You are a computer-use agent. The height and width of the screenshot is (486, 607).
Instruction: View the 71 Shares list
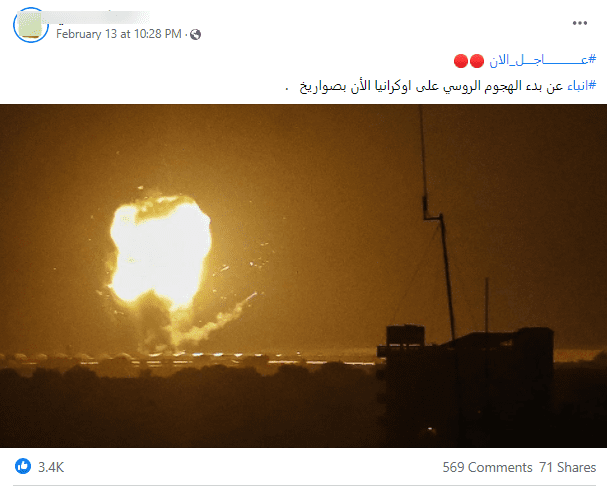(568, 467)
